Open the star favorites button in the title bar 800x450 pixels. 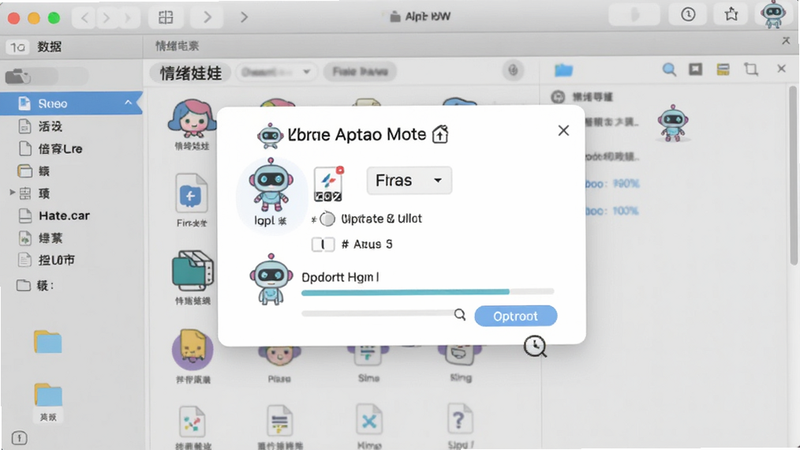731,15
